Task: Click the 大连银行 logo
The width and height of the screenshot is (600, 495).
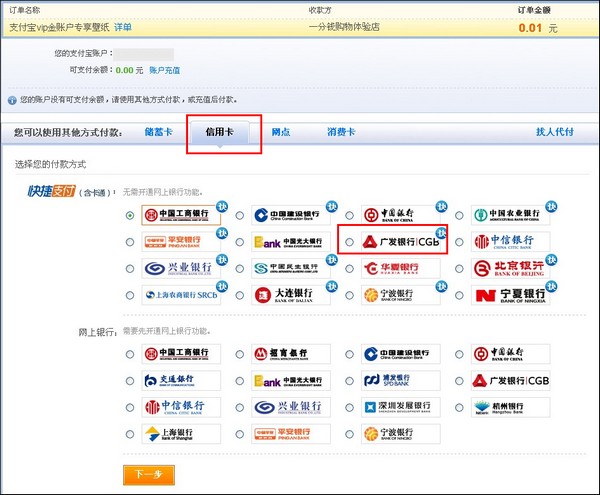Action: click(x=291, y=295)
